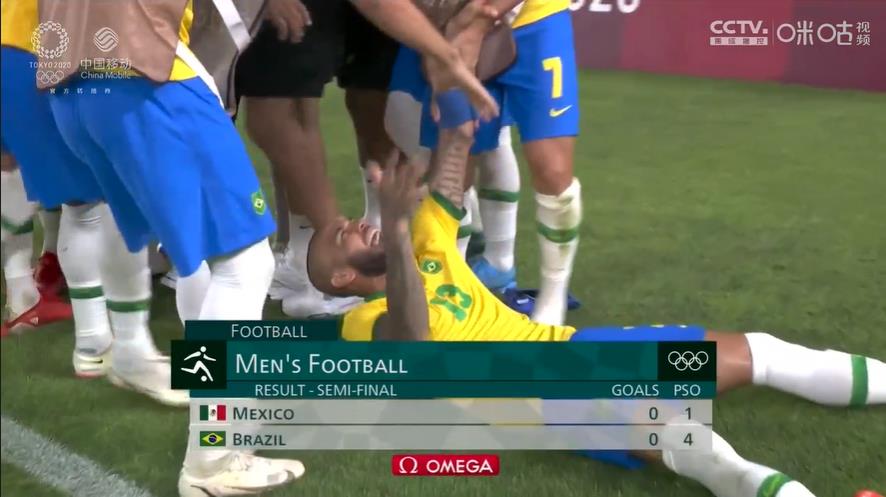Click the red Omega sponsor badge
This screenshot has width=886, height=497.
coord(445,466)
